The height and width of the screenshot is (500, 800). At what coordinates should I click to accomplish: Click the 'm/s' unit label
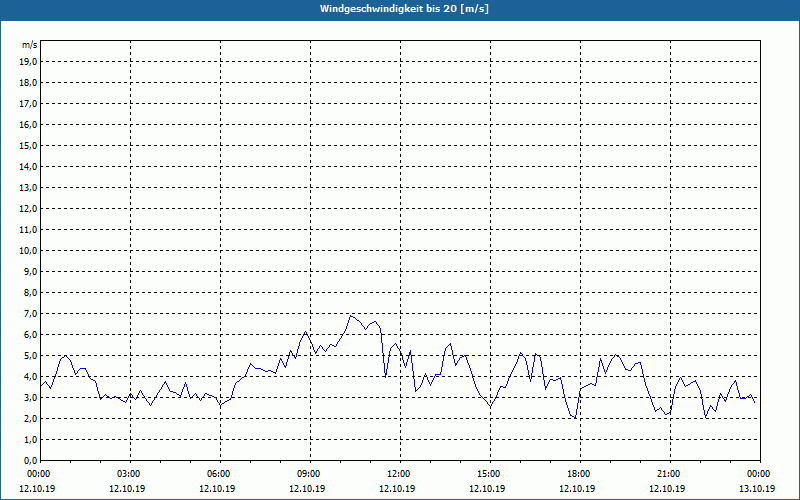tap(30, 45)
